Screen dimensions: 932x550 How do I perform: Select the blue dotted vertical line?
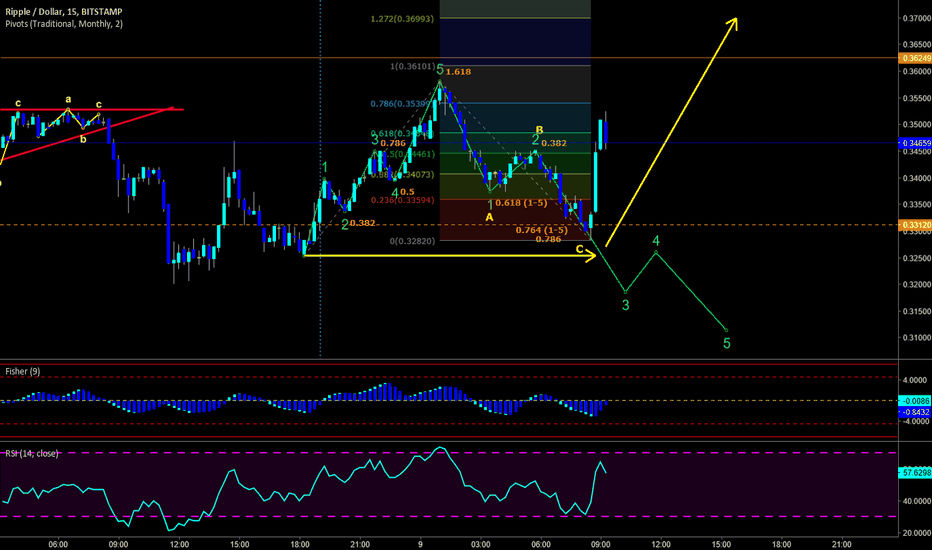(320, 178)
